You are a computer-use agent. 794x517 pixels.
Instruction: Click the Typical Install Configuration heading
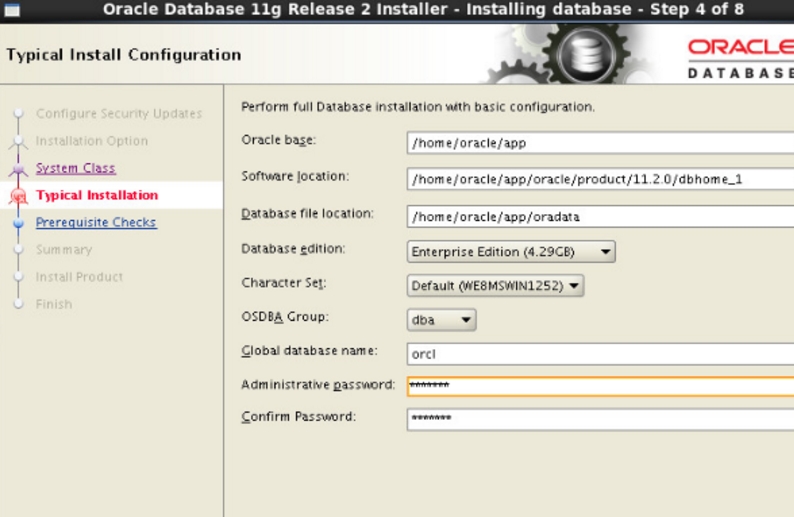pos(124,55)
